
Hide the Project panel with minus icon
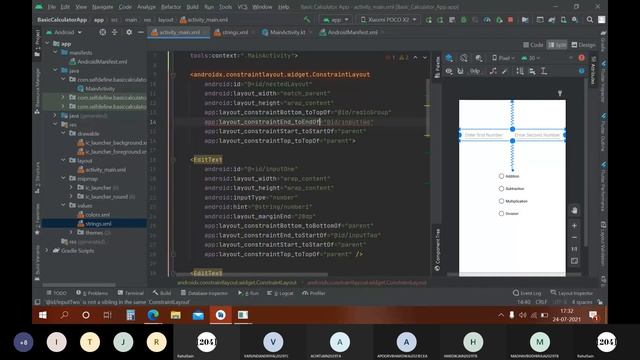pyautogui.click(x=141, y=32)
